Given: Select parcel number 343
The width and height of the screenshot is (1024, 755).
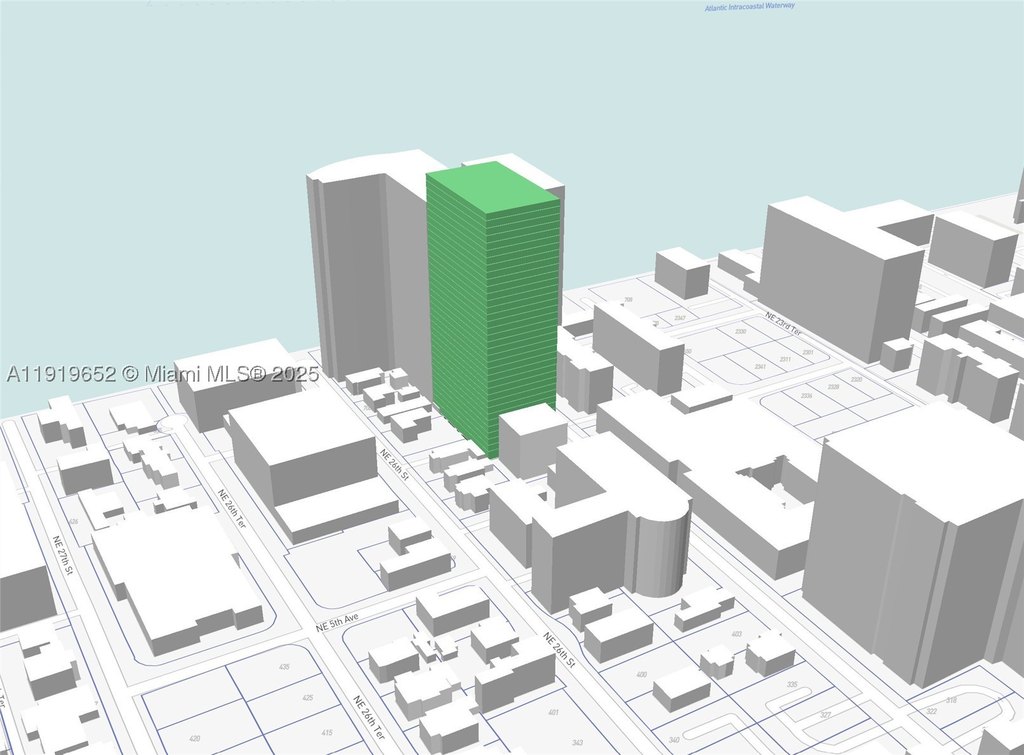Looking at the screenshot, I should (577, 743).
